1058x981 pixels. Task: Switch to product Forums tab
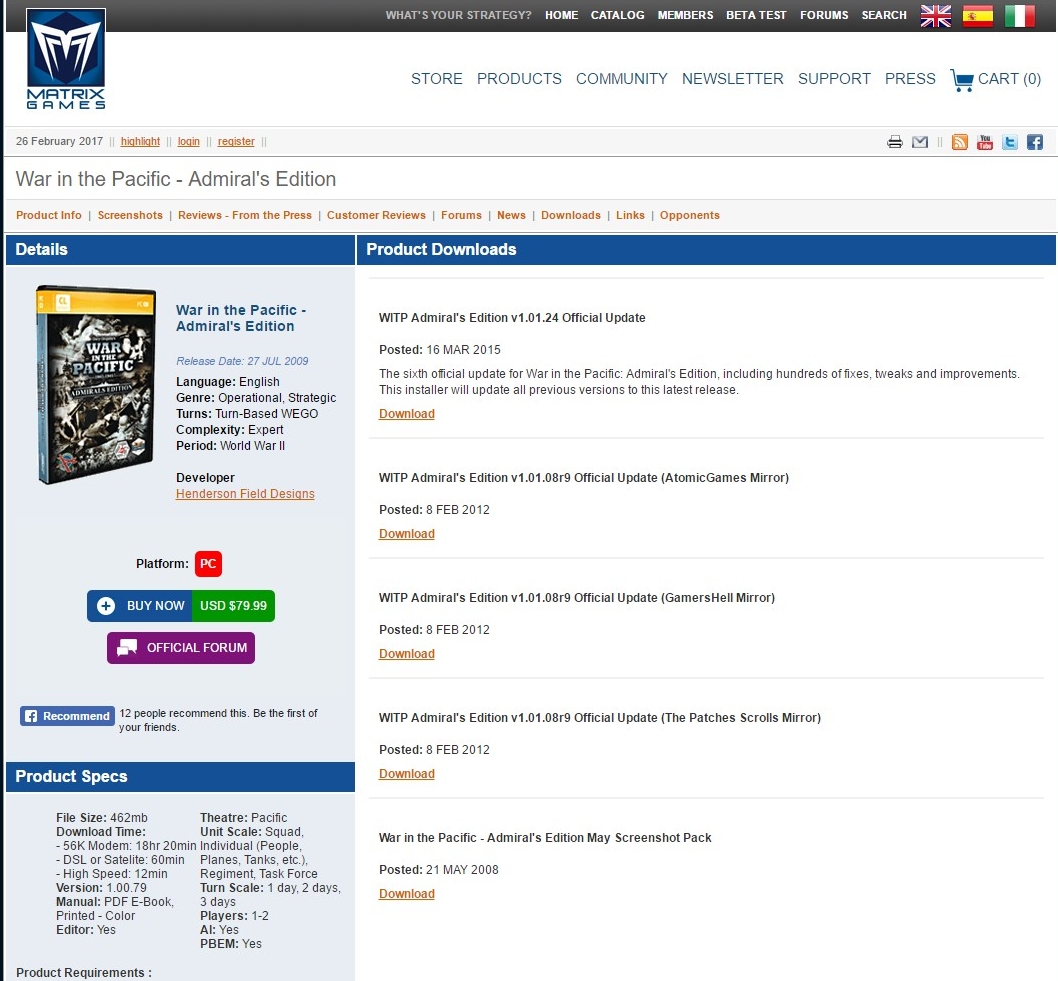click(x=462, y=215)
